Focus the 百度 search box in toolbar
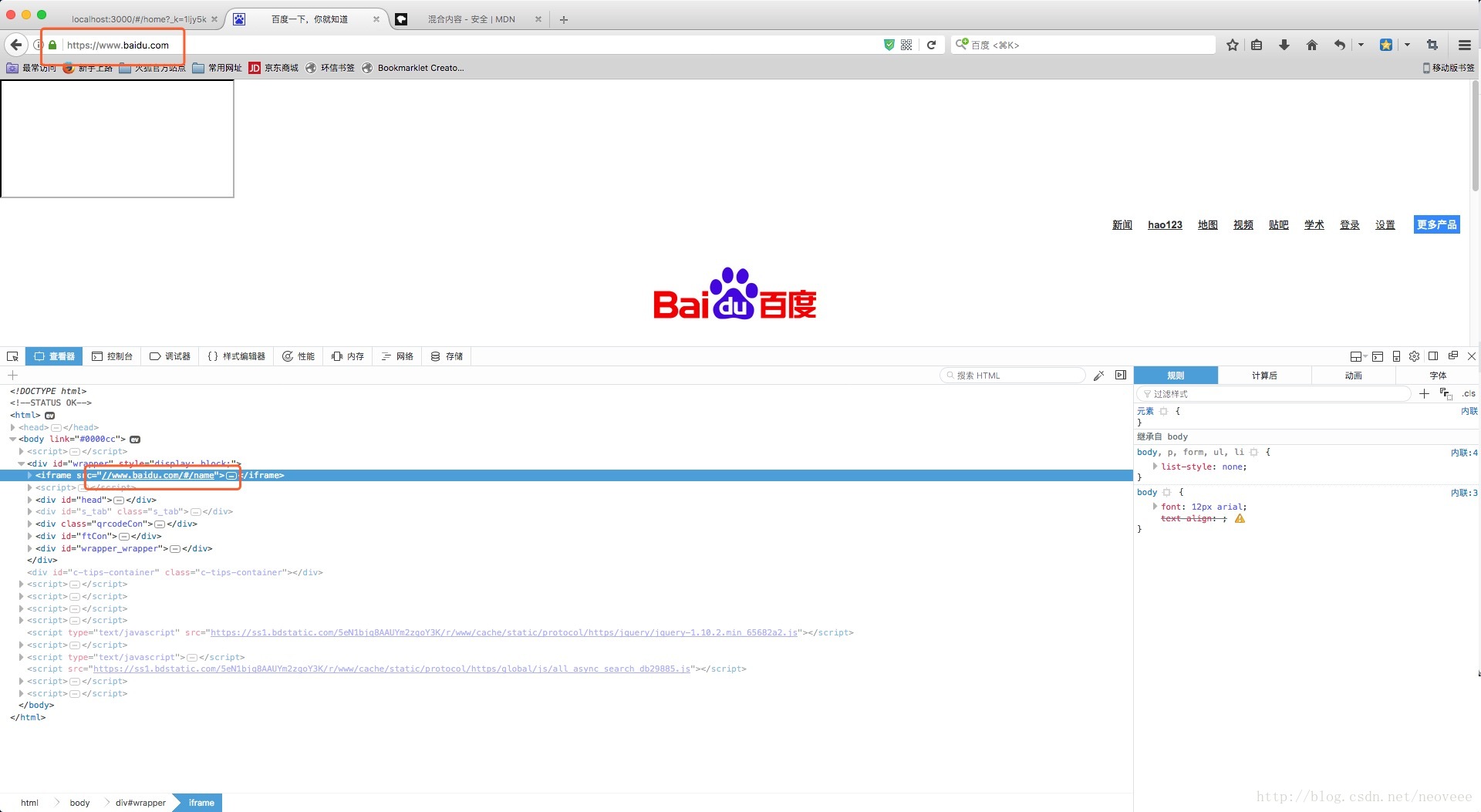 tap(1083, 45)
